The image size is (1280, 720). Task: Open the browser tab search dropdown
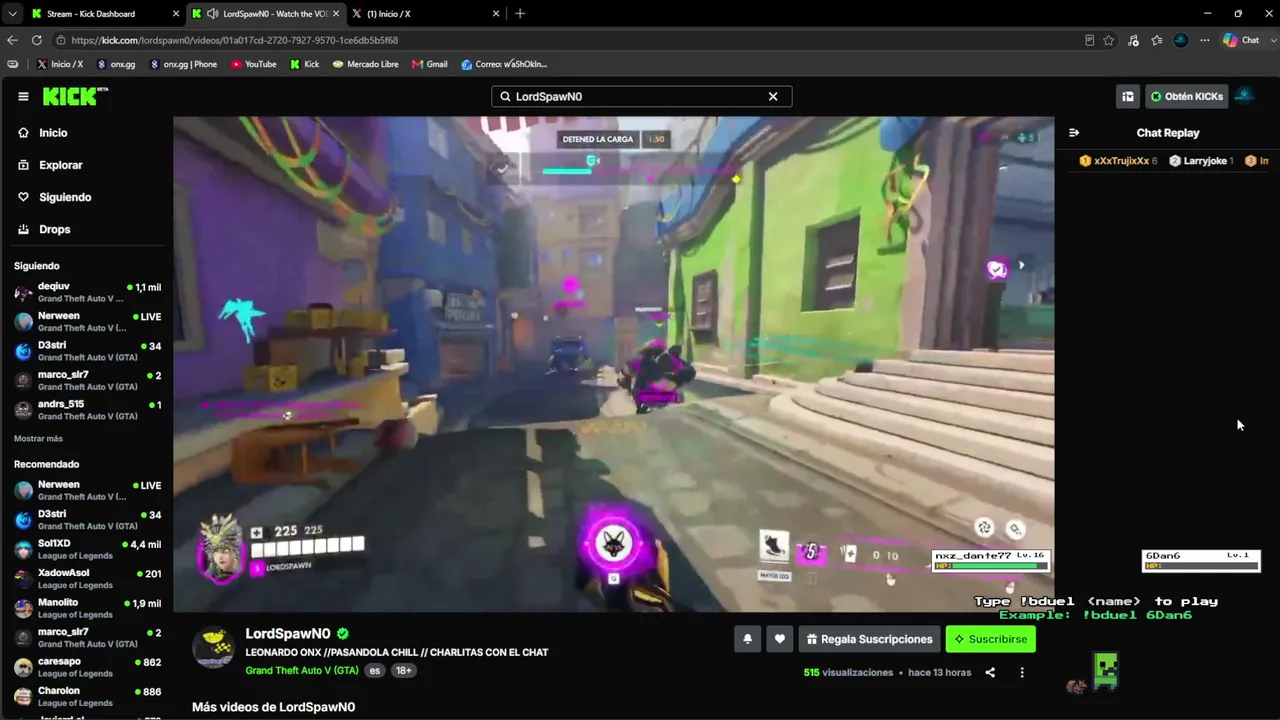(12, 14)
